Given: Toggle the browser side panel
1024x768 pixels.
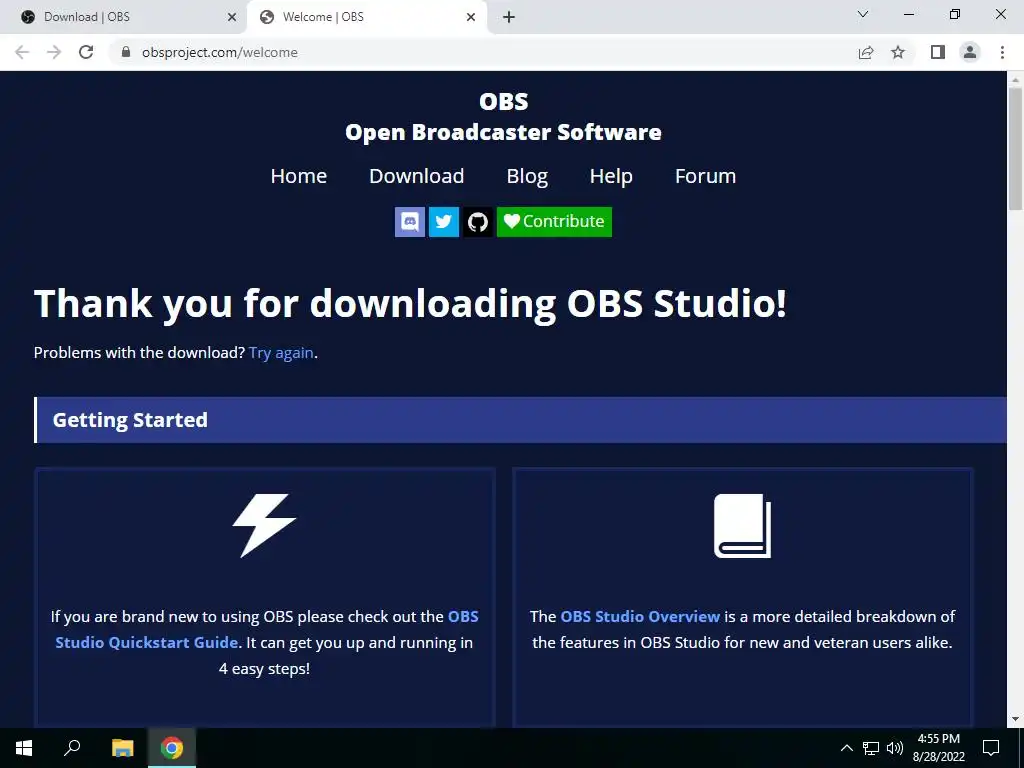Looking at the screenshot, I should pyautogui.click(x=938, y=52).
